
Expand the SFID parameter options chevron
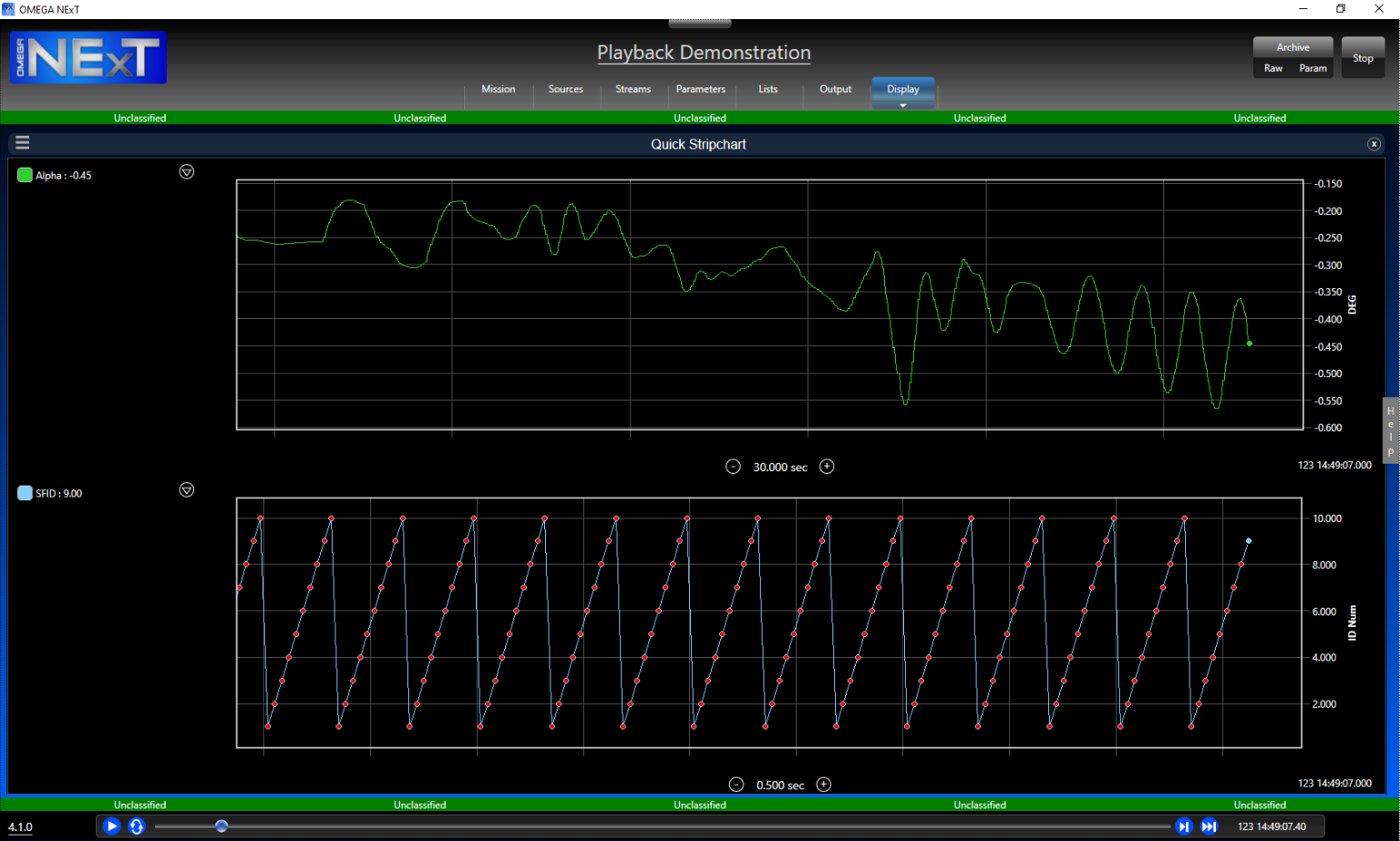tap(186, 490)
